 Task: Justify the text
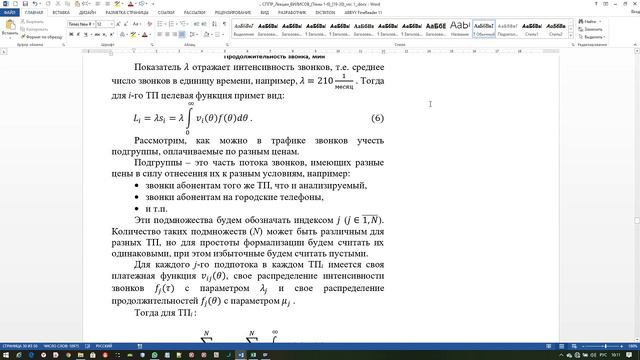(182, 35)
